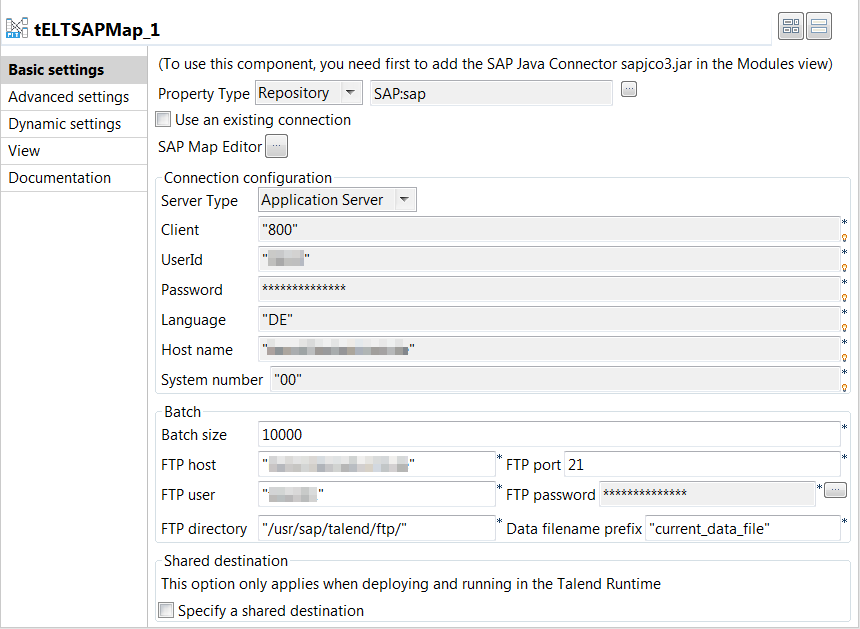Switch to the table layout view icon
The height and width of the screenshot is (629, 860).
[791, 26]
